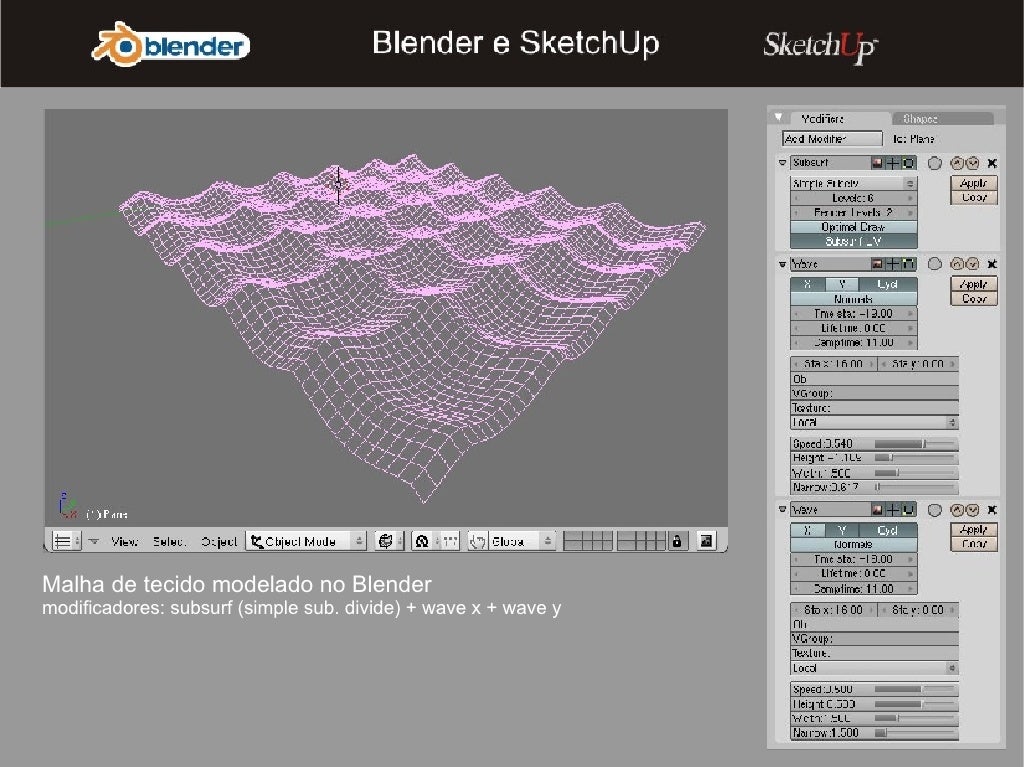
Task: Open Local texture coordinates dropdown of first Wave
Action: coord(874,423)
